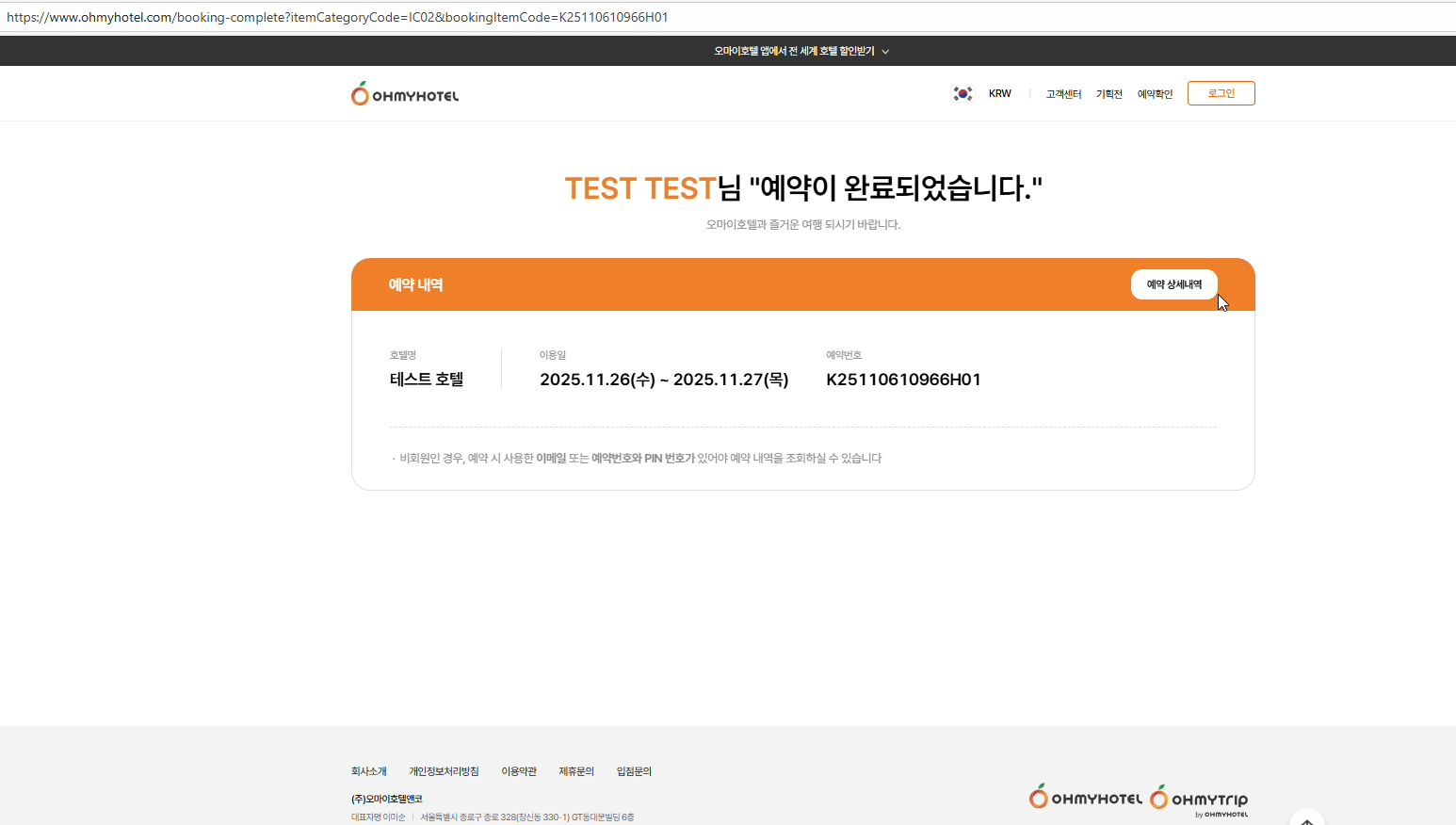Expand the app discount banner chevron
The width and height of the screenshot is (1456, 825).
[885, 52]
